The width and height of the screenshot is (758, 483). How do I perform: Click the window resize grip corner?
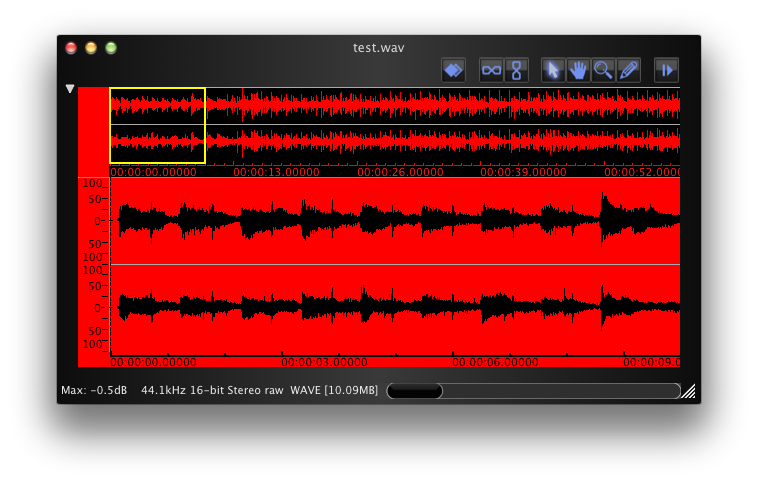coord(688,391)
